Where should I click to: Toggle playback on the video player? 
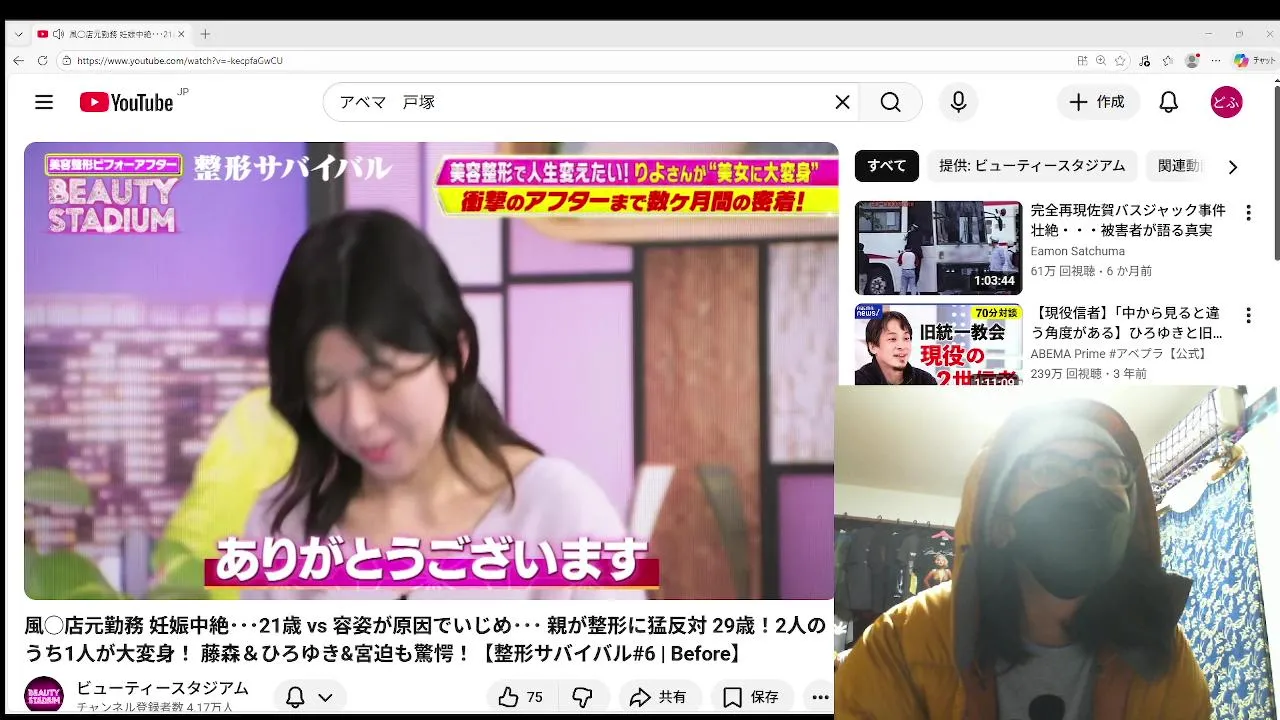click(431, 371)
